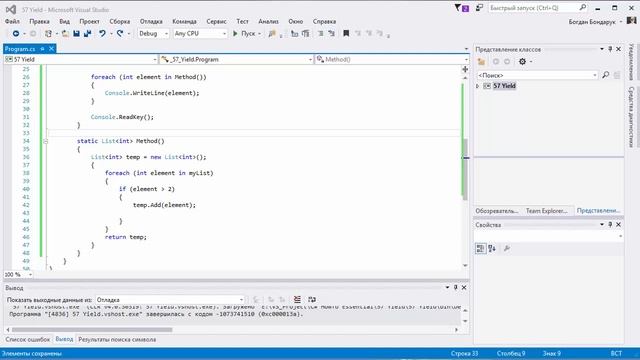Click the editor split window handle
The image size is (640, 360).
(x=465, y=69)
